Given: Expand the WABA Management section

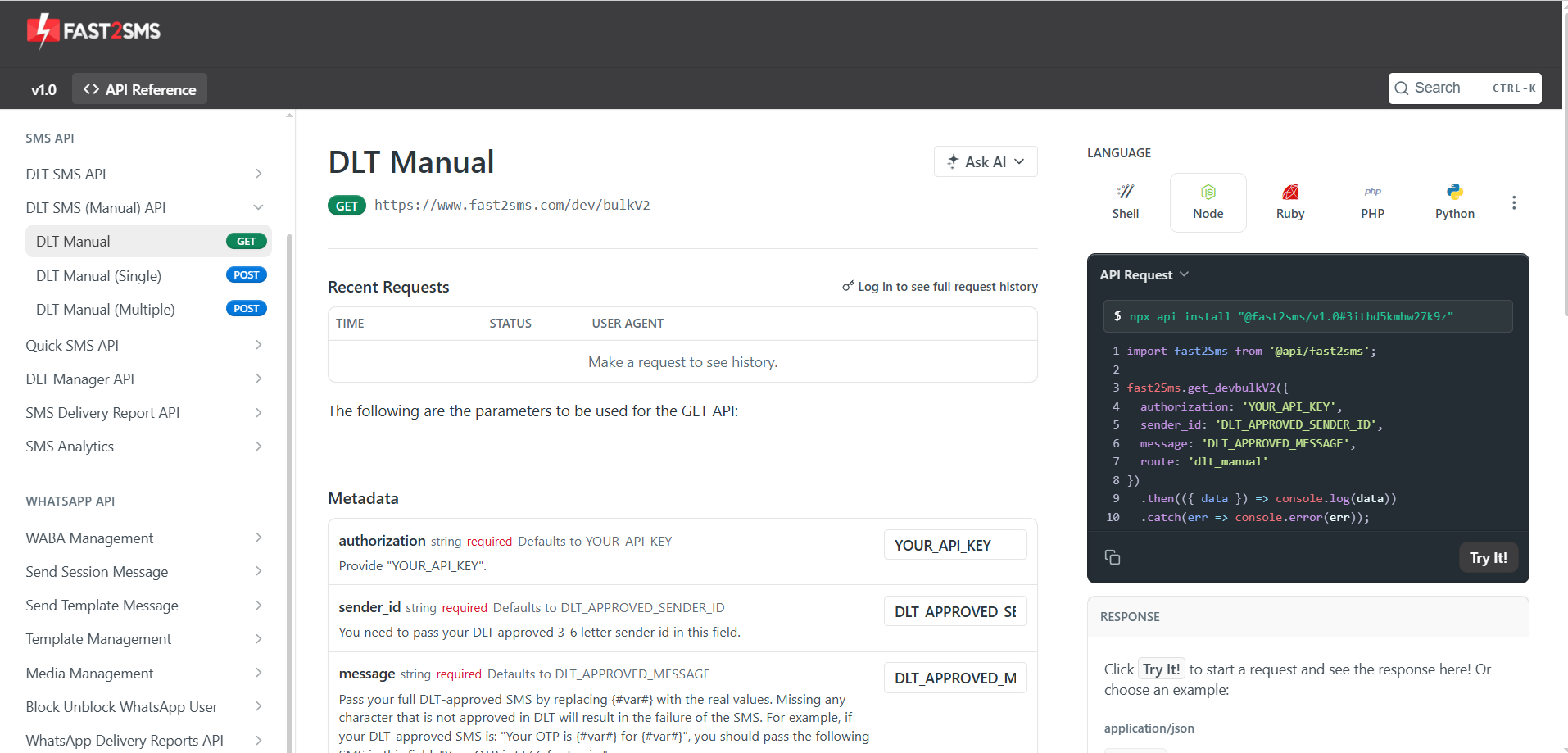Looking at the screenshot, I should click(258, 538).
